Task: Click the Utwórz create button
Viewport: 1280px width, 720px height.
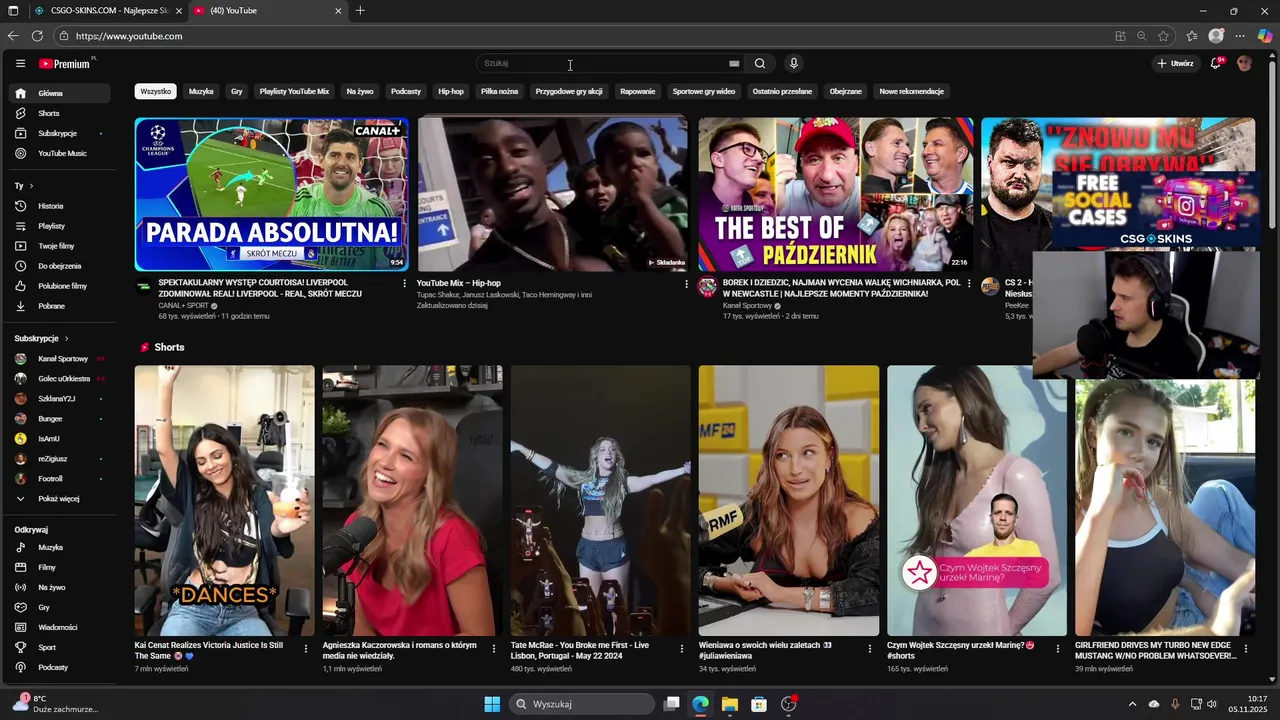Action: click(1176, 63)
